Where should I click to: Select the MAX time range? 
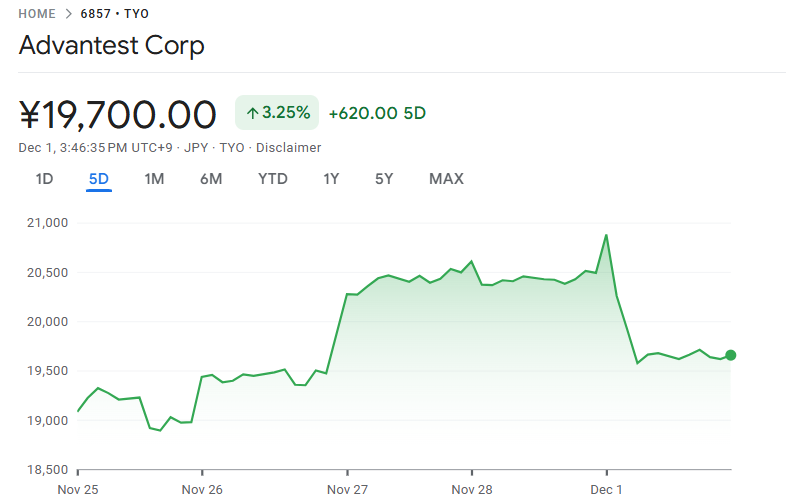446,179
